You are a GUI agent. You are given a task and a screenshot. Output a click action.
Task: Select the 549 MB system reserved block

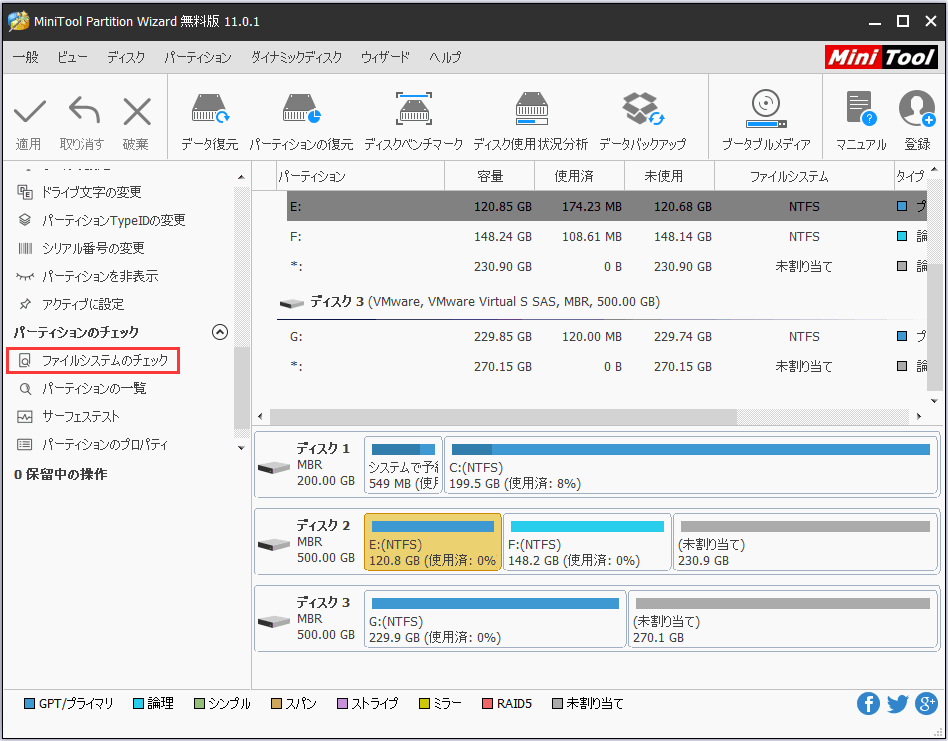(403, 466)
